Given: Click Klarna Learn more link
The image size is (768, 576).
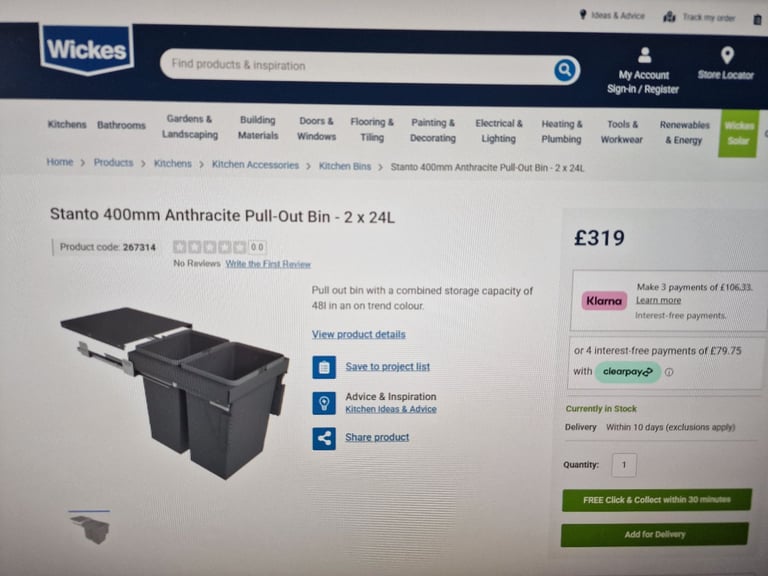Looking at the screenshot, I should [x=658, y=300].
